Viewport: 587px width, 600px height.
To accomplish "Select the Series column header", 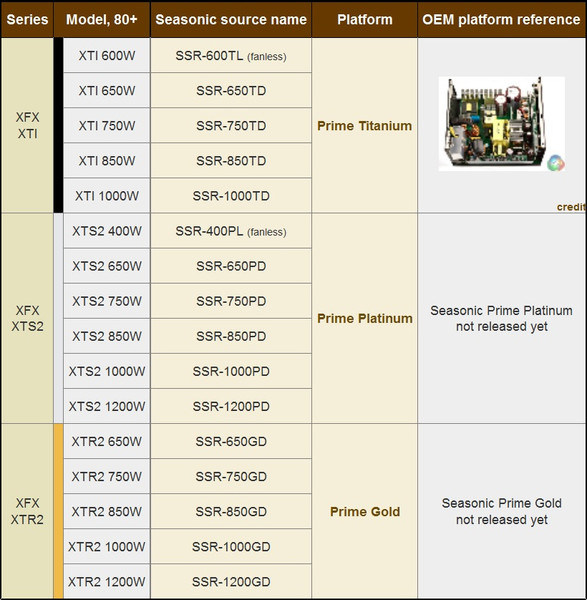I will (27, 20).
